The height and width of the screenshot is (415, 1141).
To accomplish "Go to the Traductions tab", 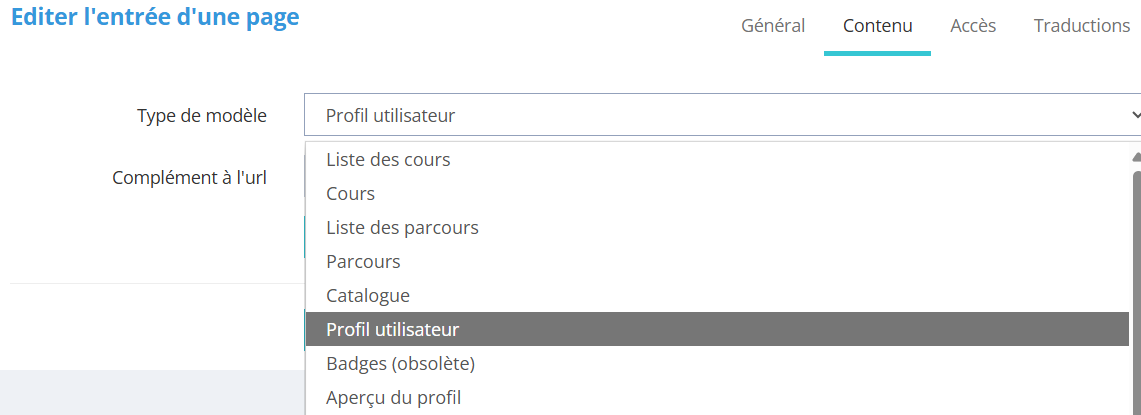I will [1081, 26].
